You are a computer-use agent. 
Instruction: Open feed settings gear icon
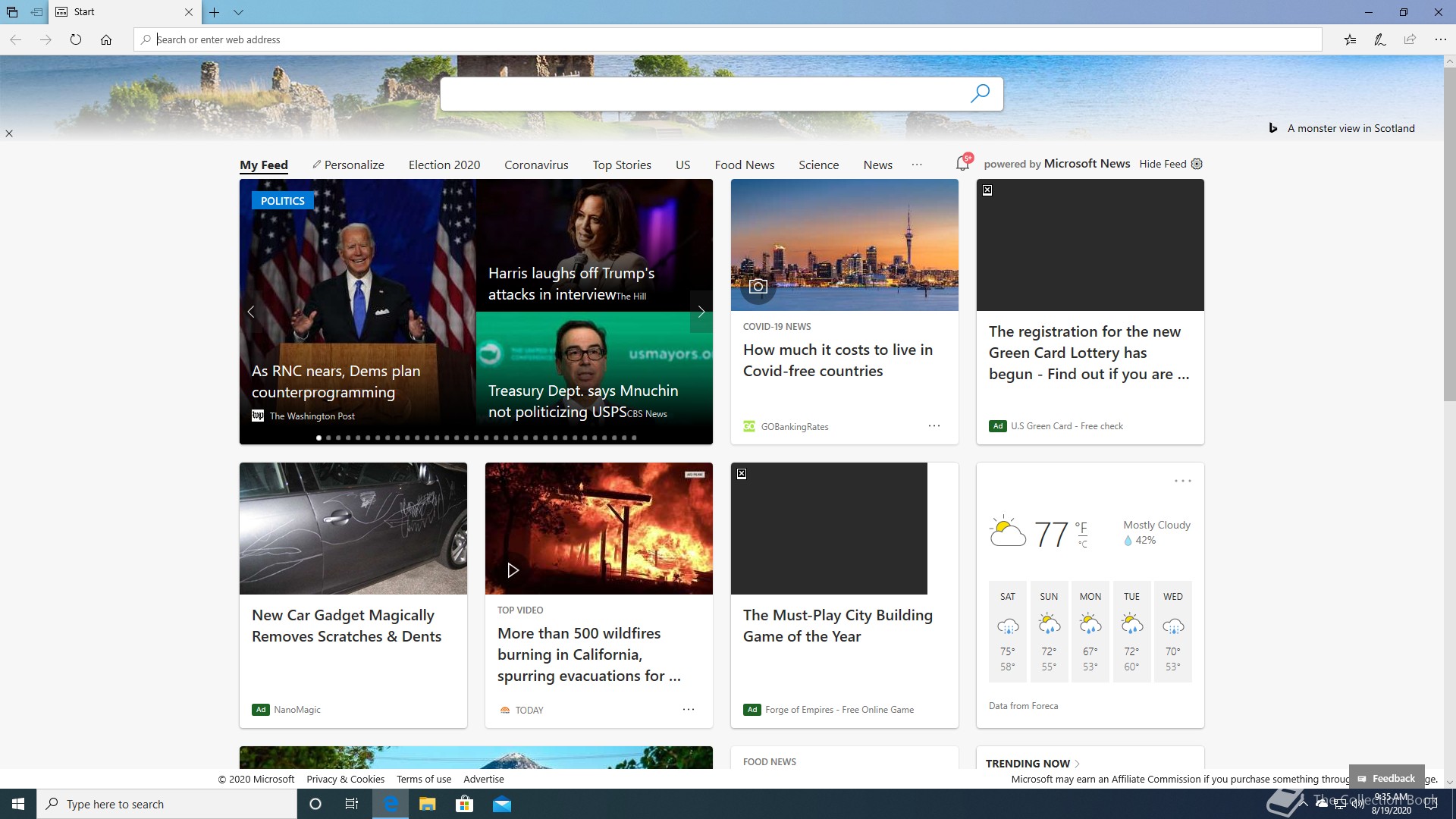(1197, 164)
